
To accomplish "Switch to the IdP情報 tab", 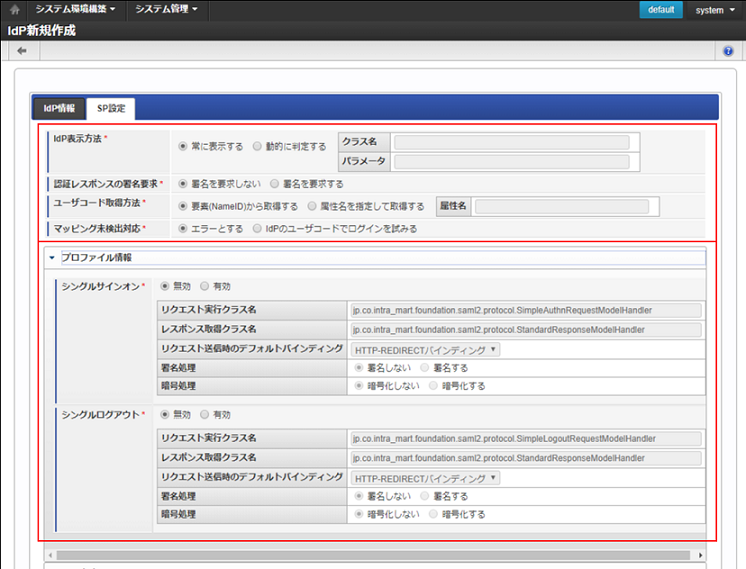I will [x=59, y=108].
